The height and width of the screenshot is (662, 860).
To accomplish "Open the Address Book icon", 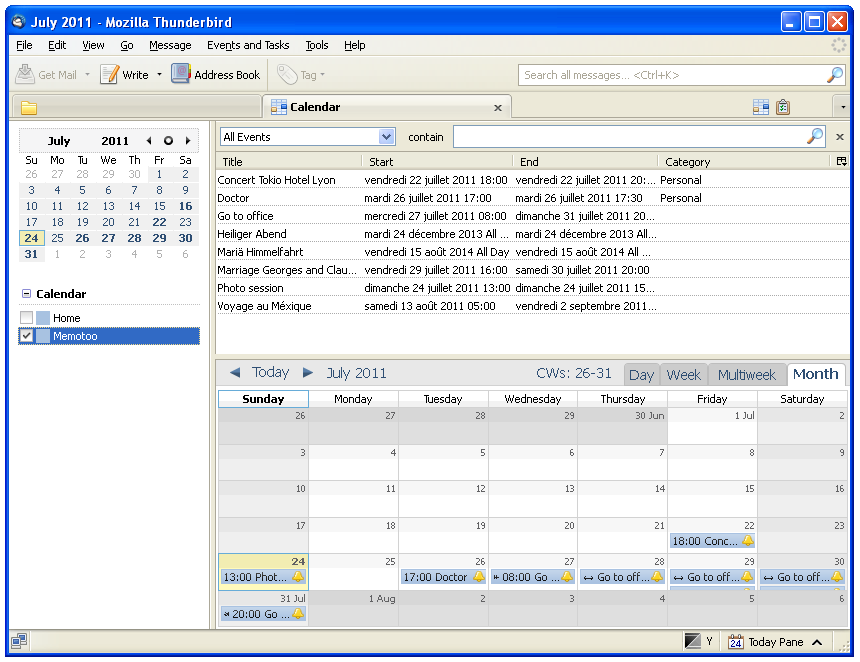I will click(x=180, y=74).
